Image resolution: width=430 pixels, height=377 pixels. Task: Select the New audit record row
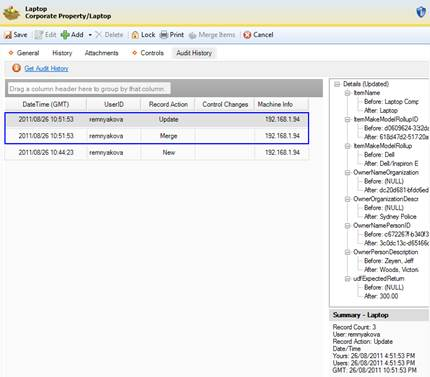click(157, 153)
